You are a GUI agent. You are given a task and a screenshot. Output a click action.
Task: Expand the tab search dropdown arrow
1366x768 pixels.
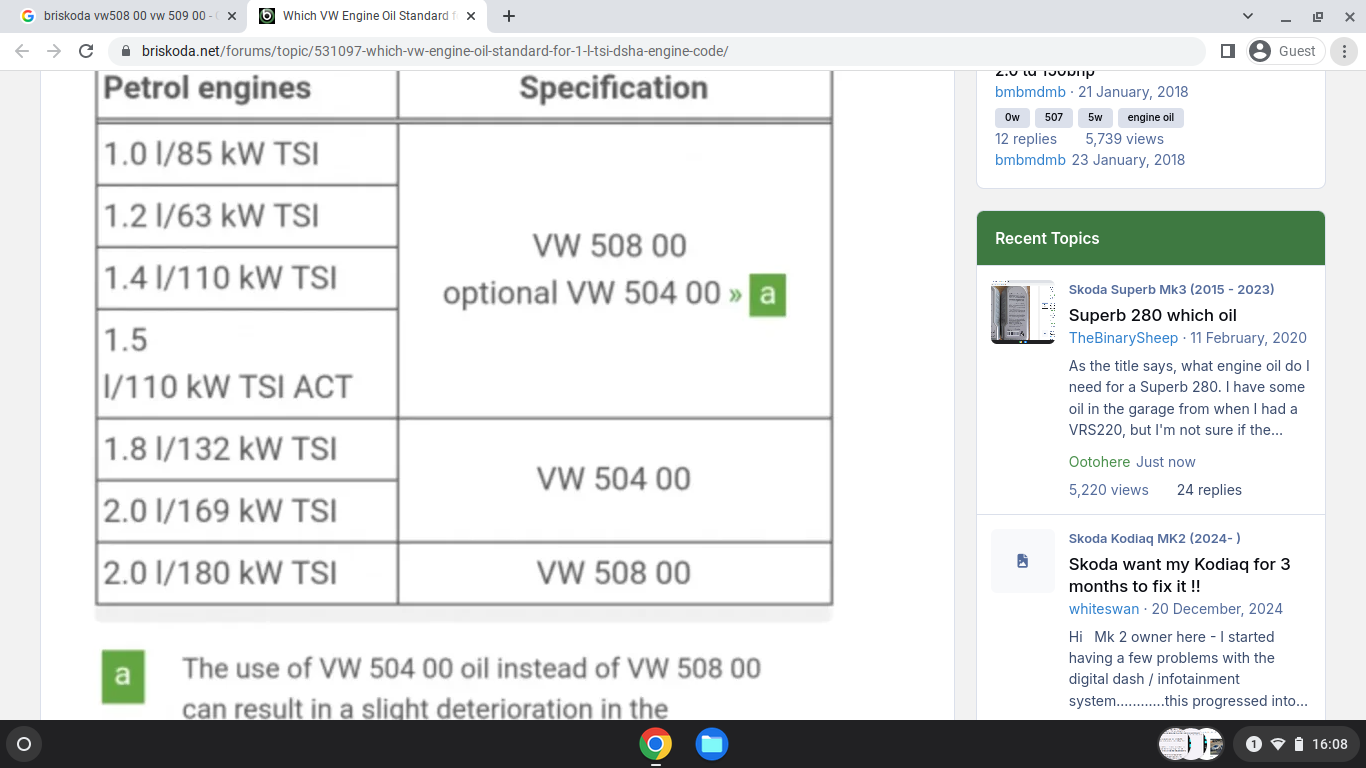(x=1248, y=16)
